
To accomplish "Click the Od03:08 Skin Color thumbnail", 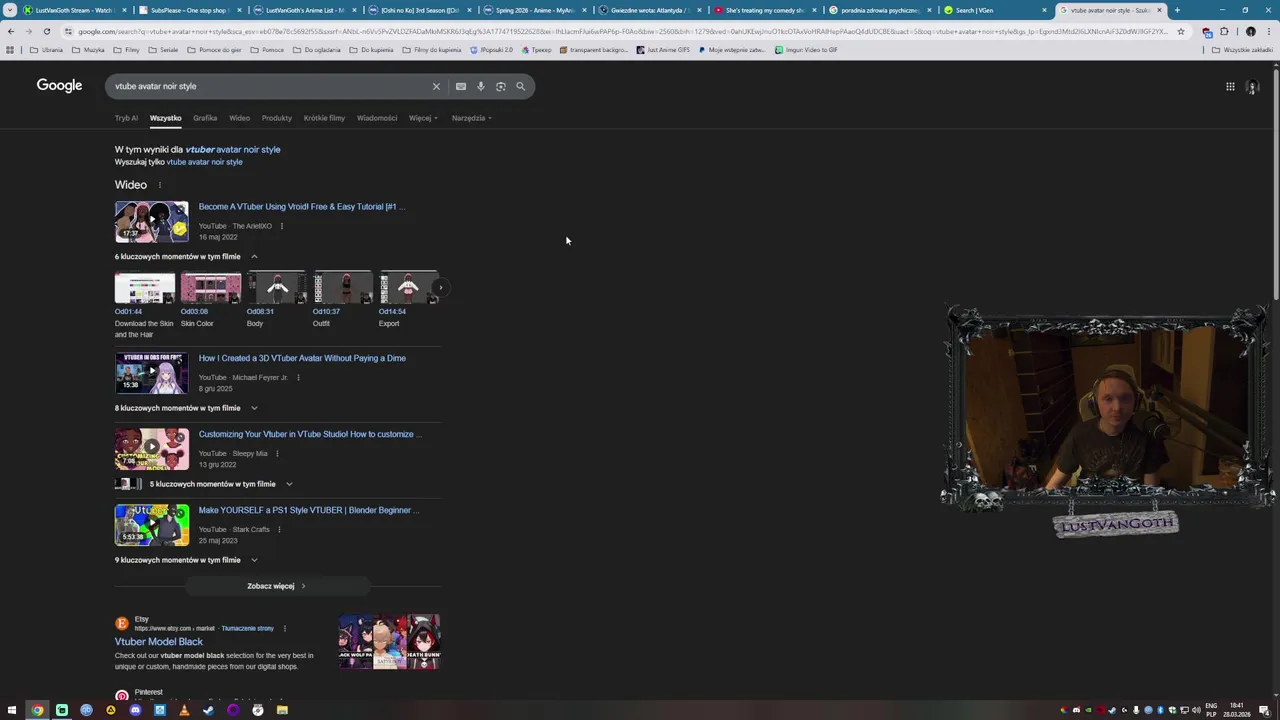I will (x=211, y=288).
